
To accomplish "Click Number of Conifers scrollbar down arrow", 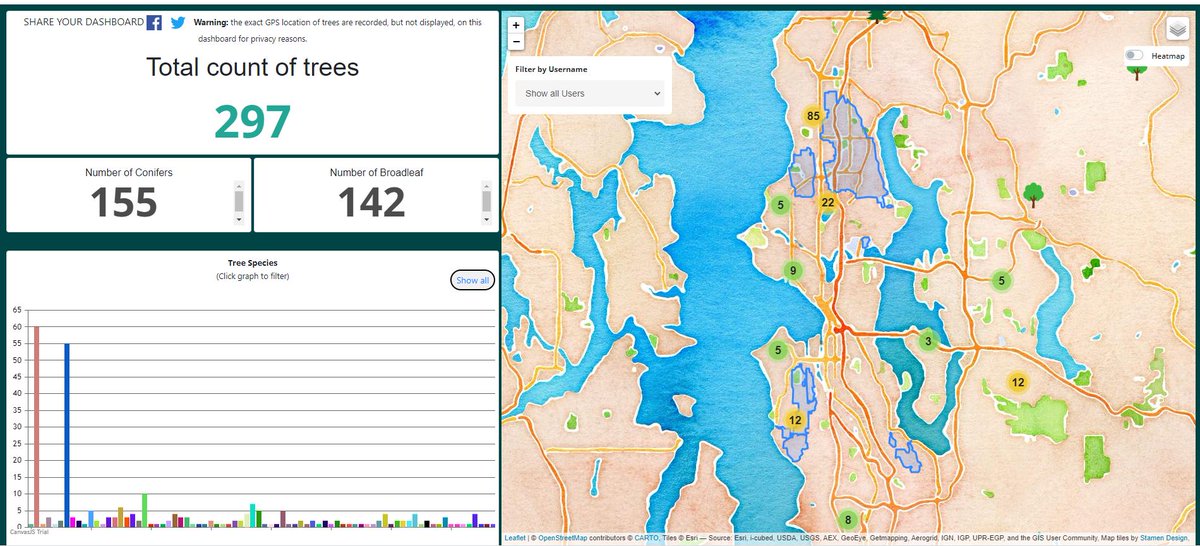I will click(x=239, y=220).
